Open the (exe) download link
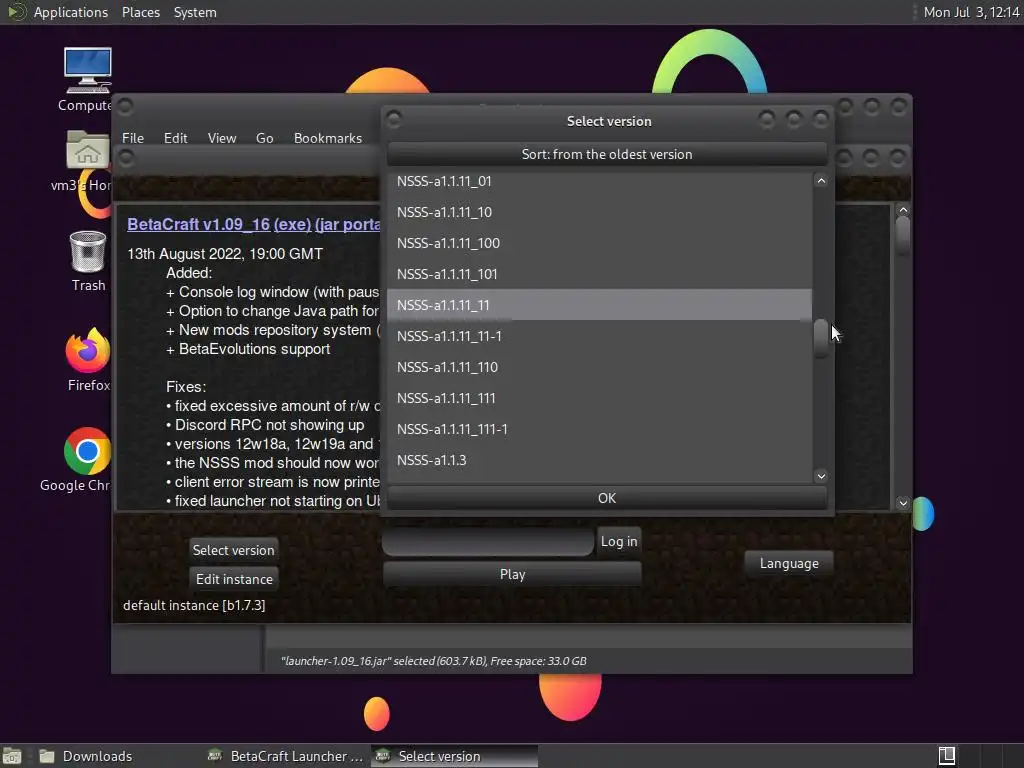The image size is (1024, 768). (x=293, y=224)
